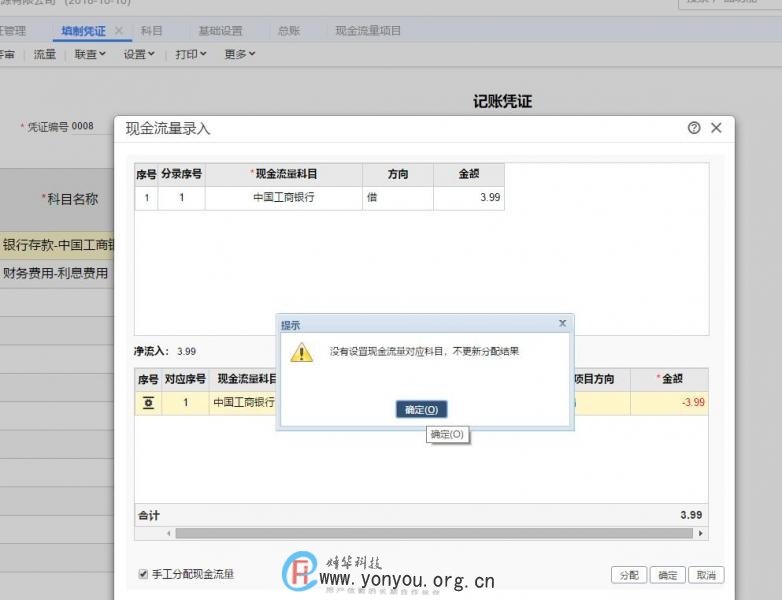Switch to the 填制凭证 tab

point(83,31)
